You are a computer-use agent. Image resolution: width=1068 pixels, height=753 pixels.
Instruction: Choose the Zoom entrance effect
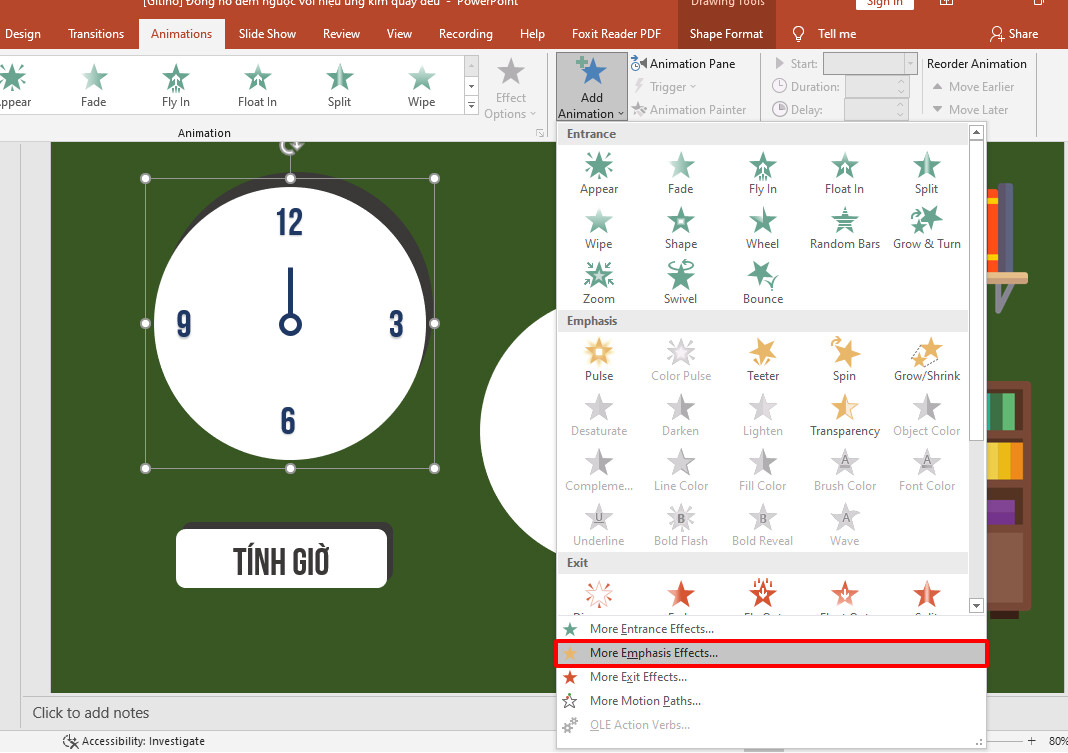tap(599, 284)
